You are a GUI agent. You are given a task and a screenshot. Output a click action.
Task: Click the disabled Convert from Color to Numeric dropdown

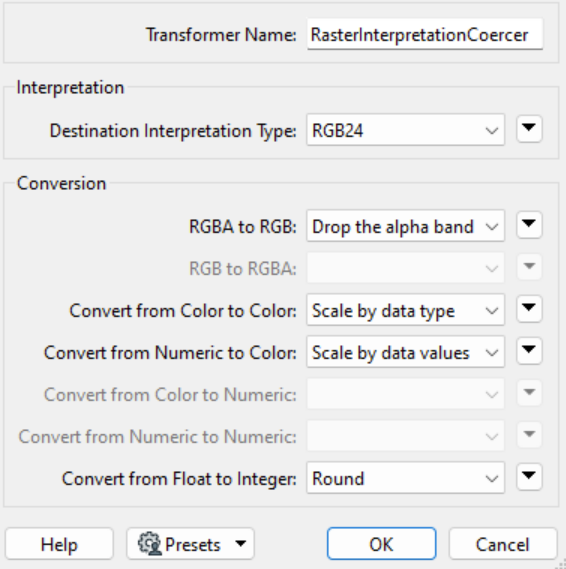tap(405, 394)
